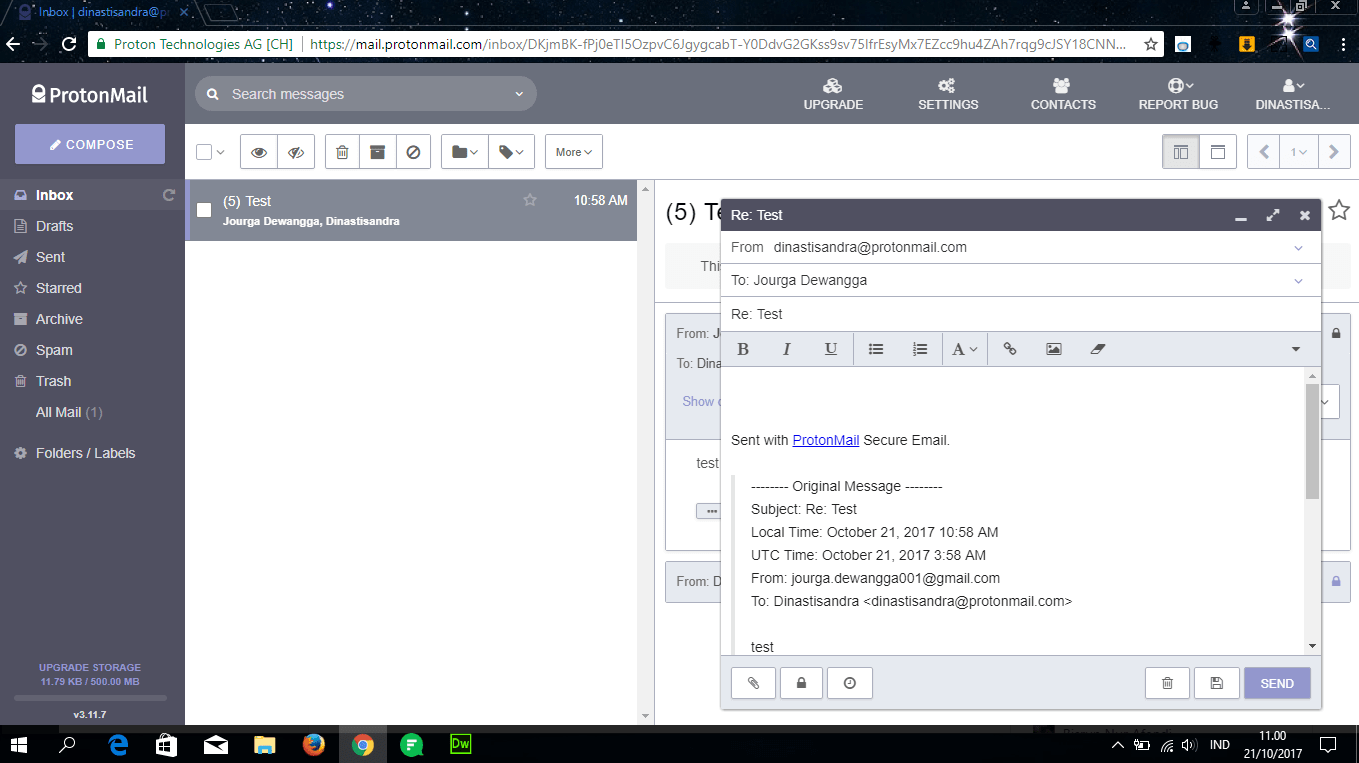Go to previous page of messages
This screenshot has width=1359, height=763.
1264,152
